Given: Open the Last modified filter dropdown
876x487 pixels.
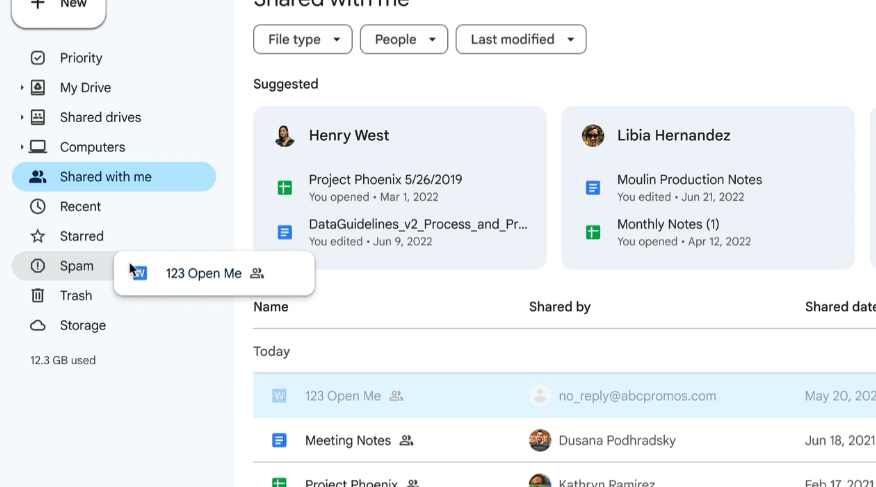Looking at the screenshot, I should coord(520,40).
